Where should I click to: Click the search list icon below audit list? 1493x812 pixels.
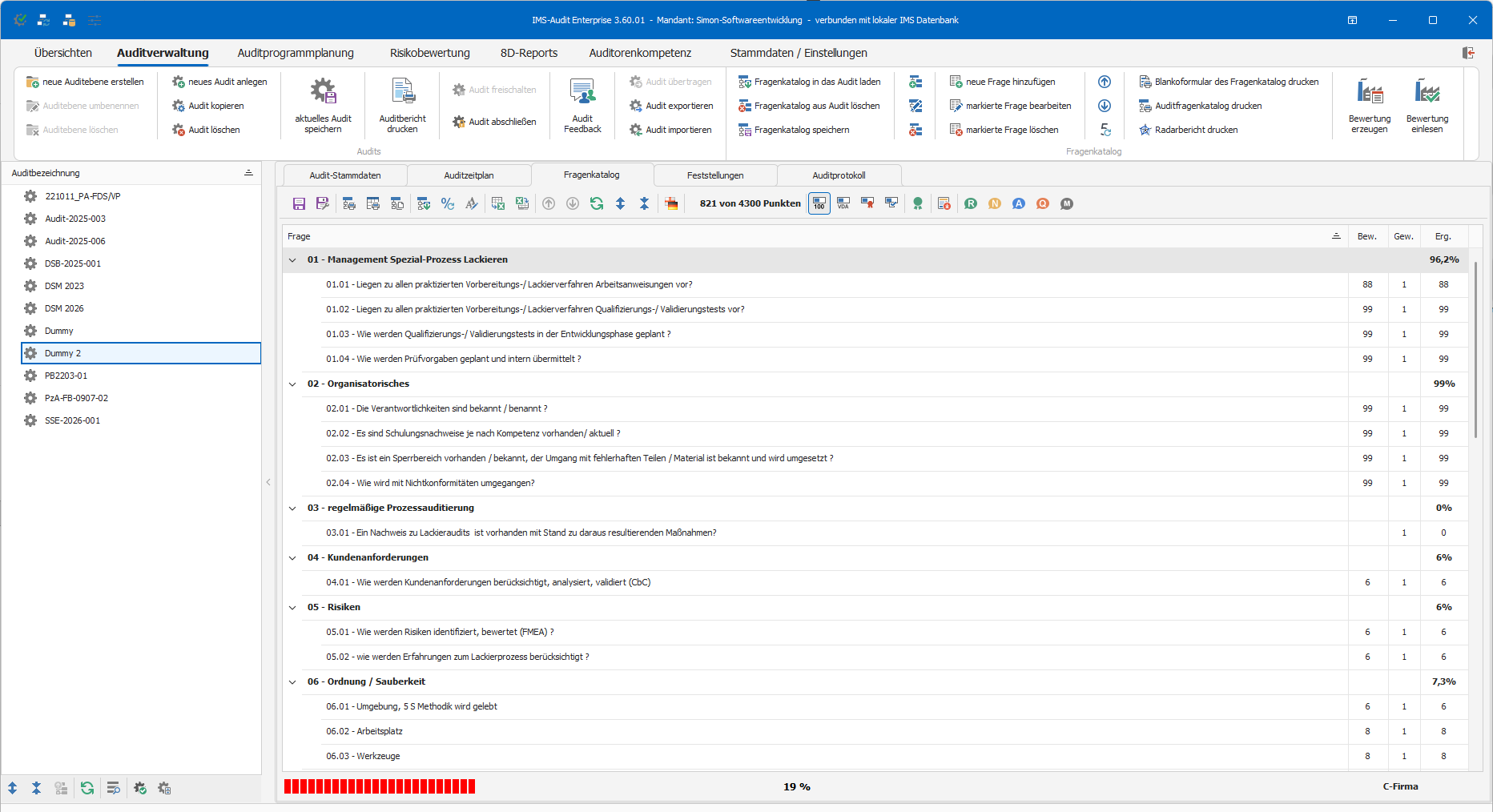click(x=113, y=788)
